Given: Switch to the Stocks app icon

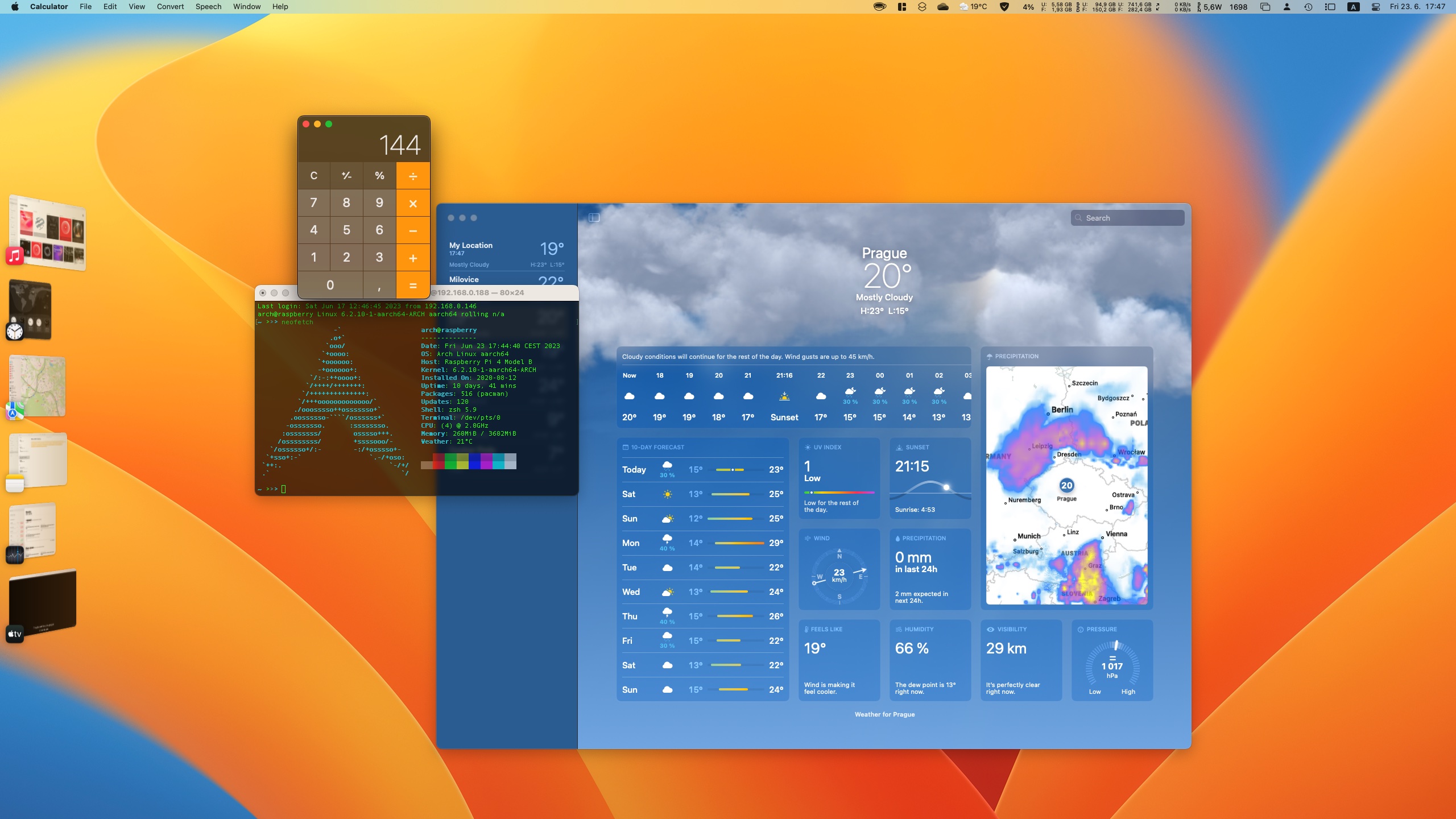Looking at the screenshot, I should point(15,555).
